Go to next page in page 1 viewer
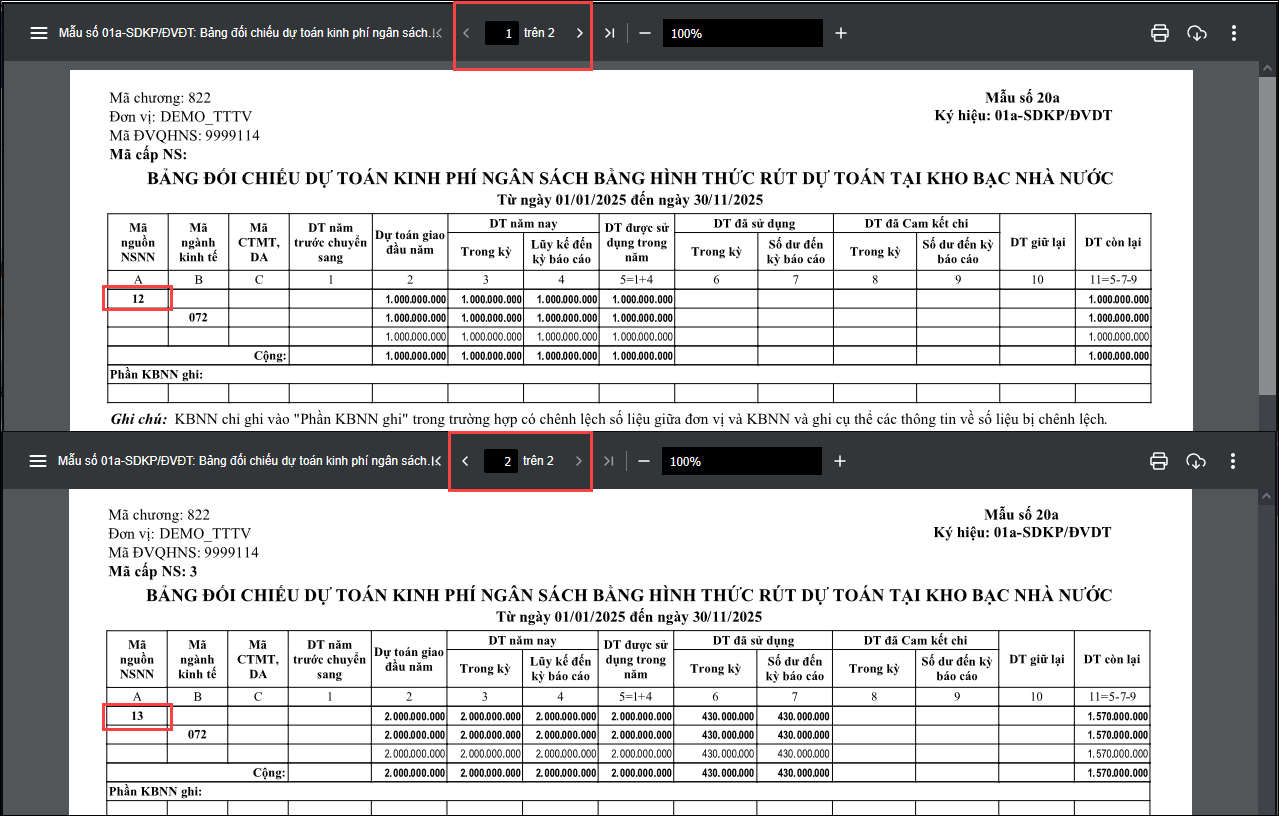 point(579,33)
